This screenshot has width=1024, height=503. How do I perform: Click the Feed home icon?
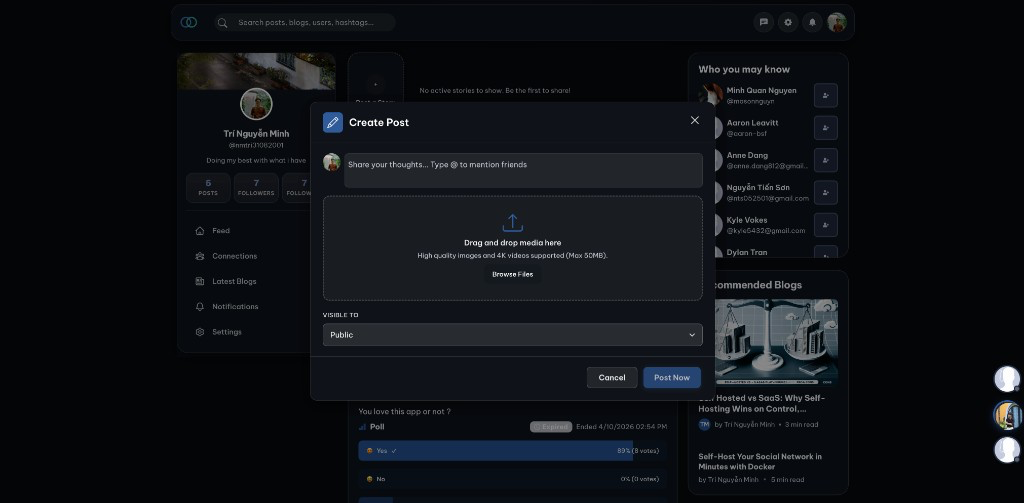pos(200,231)
